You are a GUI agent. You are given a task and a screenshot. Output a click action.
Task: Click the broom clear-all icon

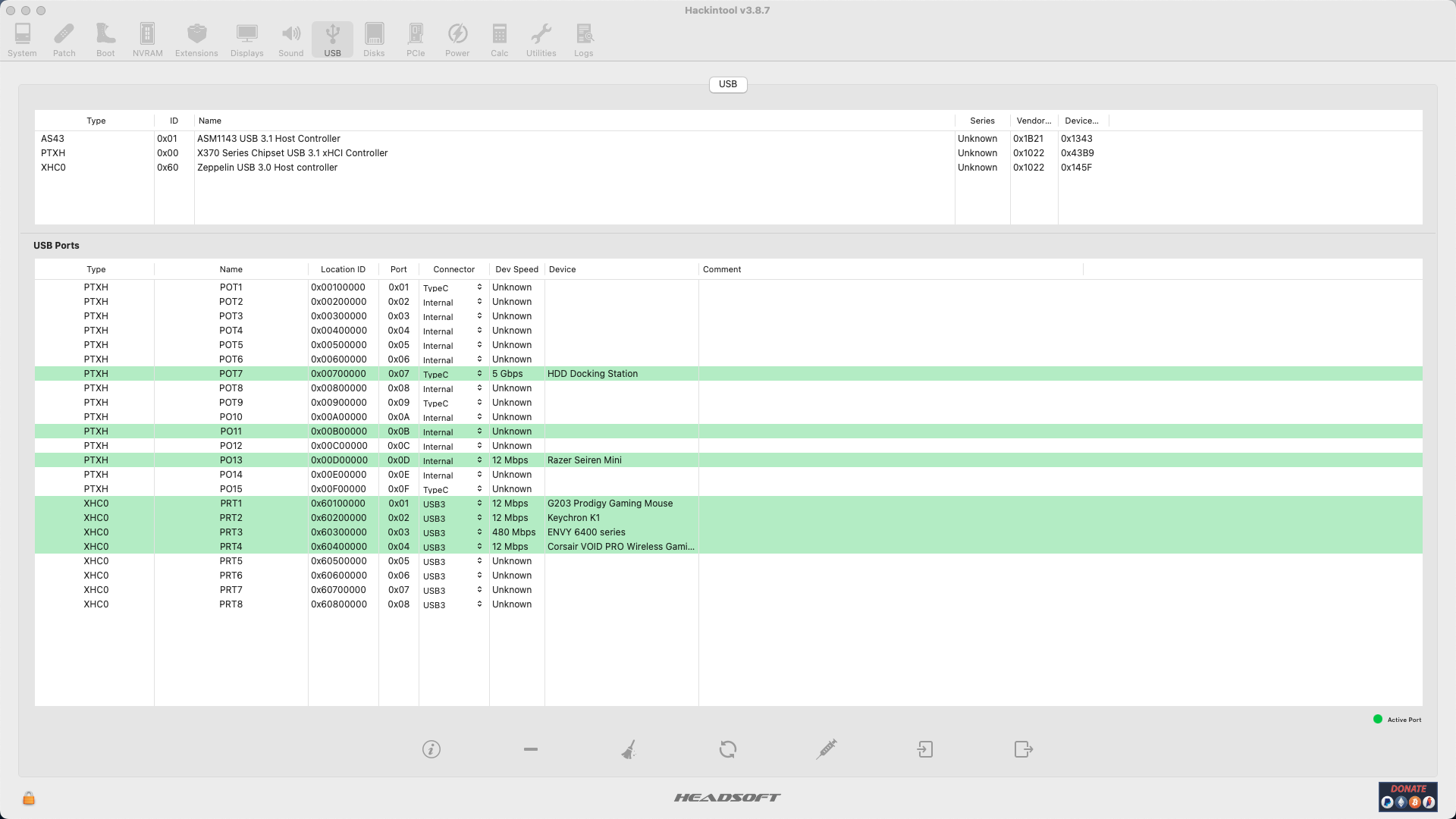(629, 749)
